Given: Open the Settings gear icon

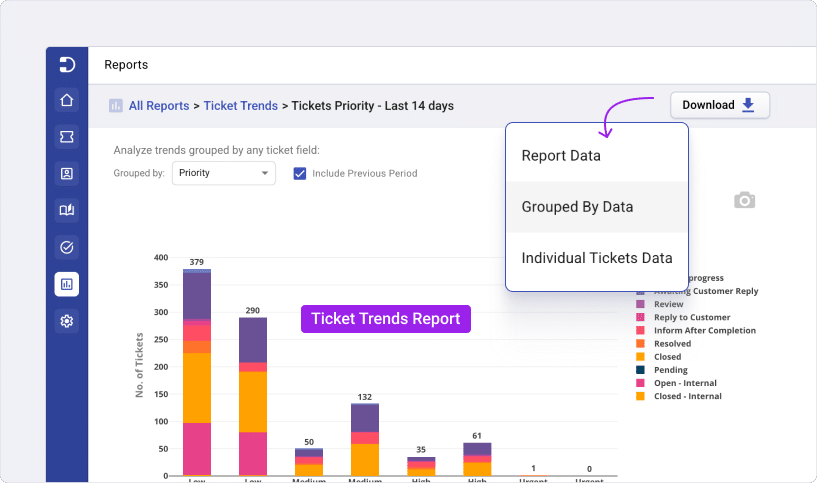Looking at the screenshot, I should 67,321.
